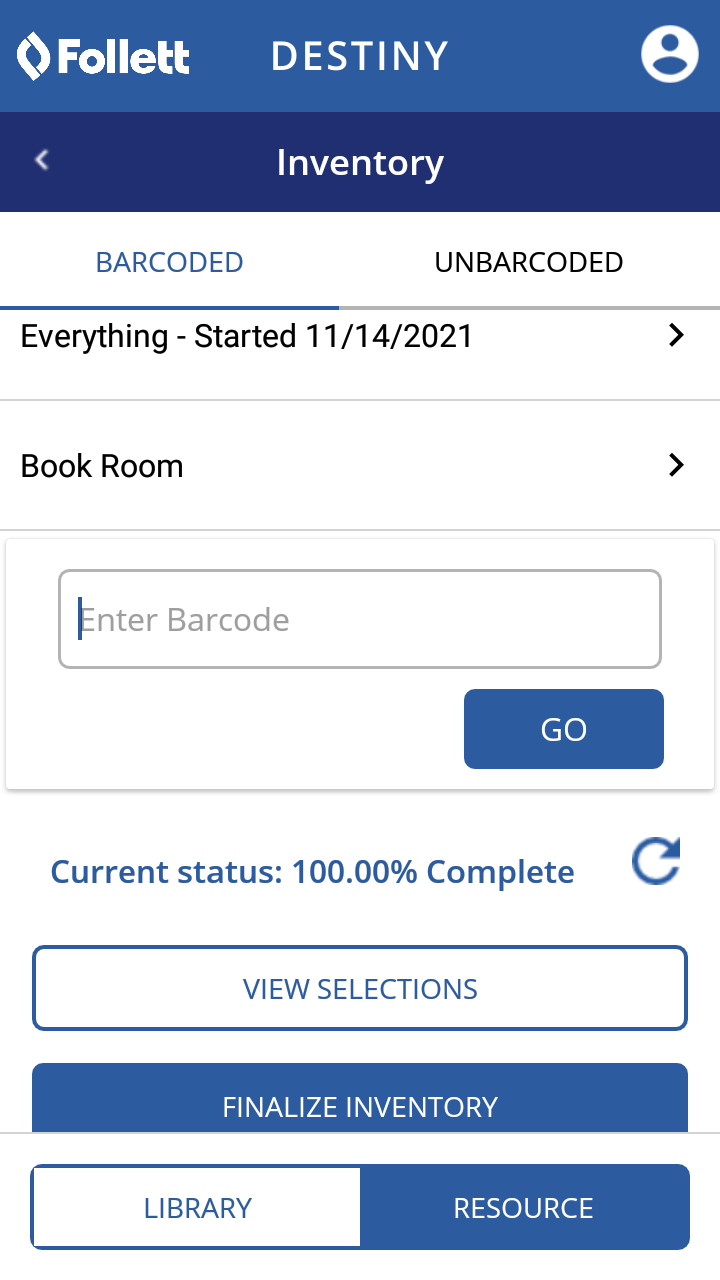Switch to the UNBARCODED tab

529,262
